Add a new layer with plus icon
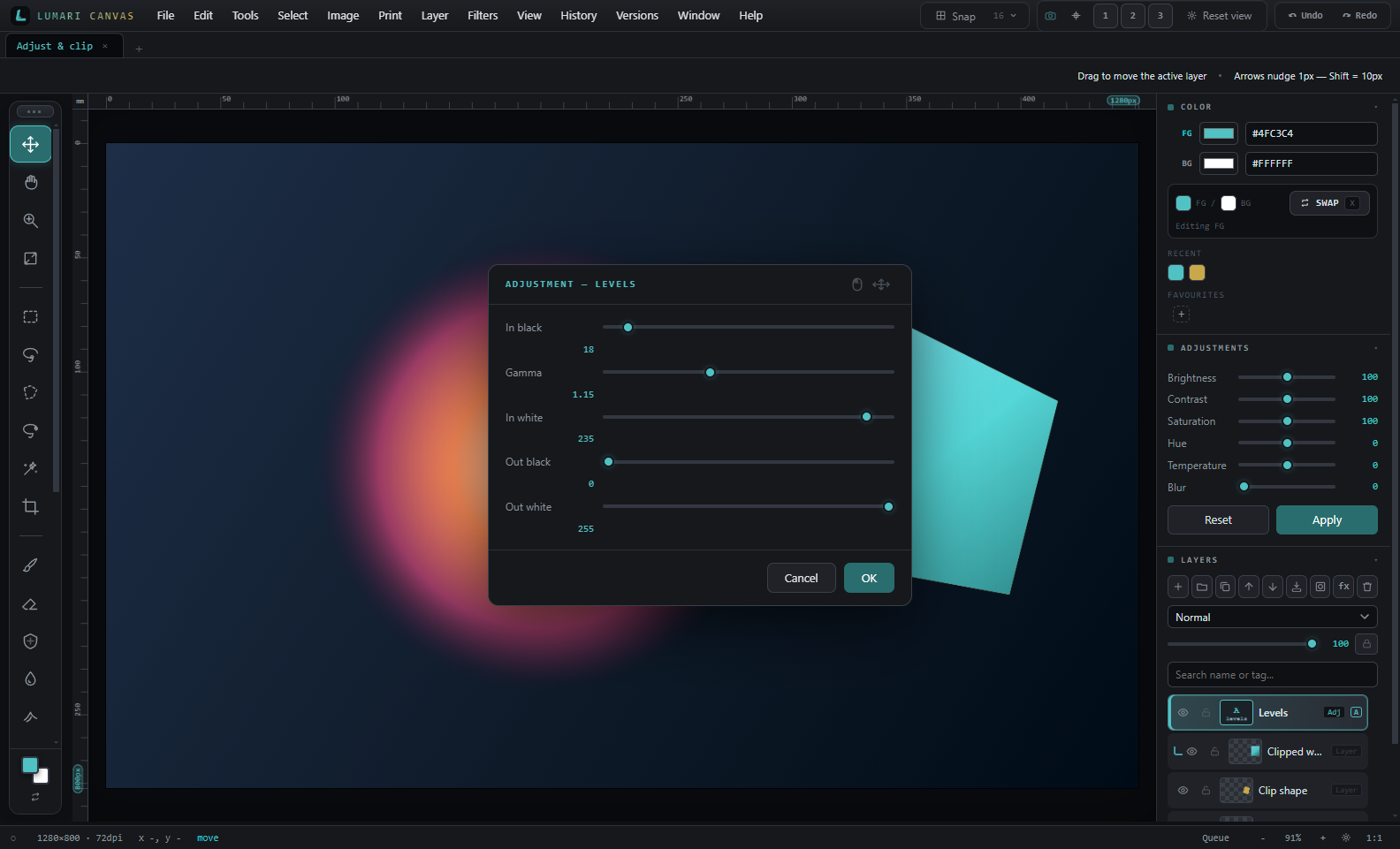The height and width of the screenshot is (849, 1400). pyautogui.click(x=1178, y=587)
